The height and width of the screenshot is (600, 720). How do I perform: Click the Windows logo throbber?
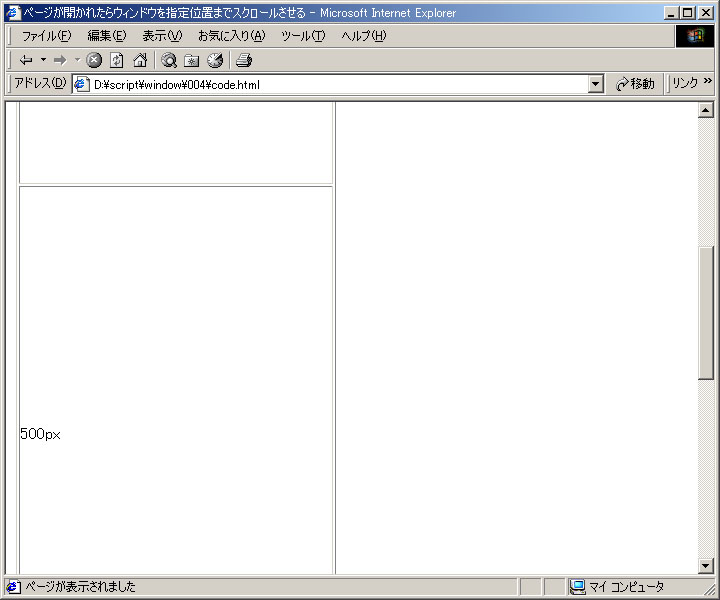(695, 36)
